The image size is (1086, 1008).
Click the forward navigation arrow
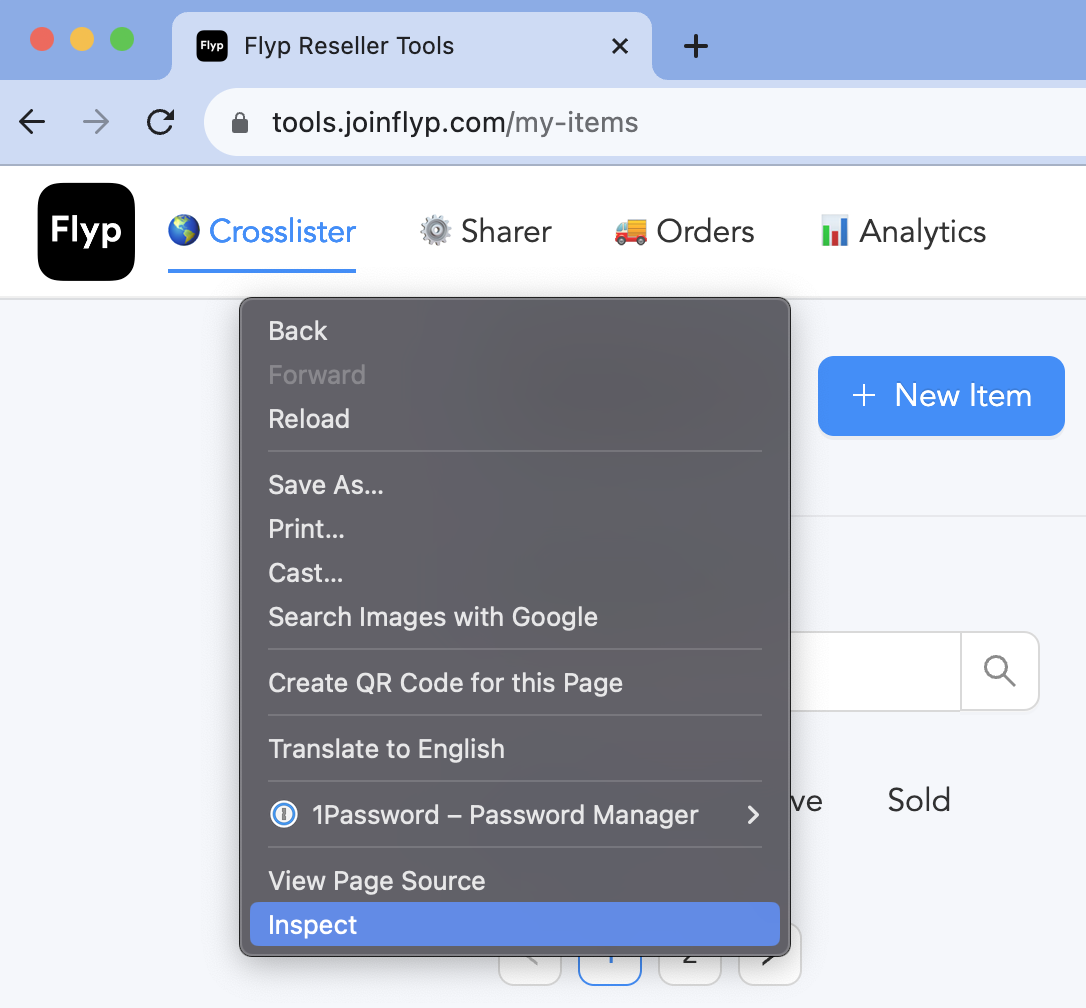[x=96, y=123]
